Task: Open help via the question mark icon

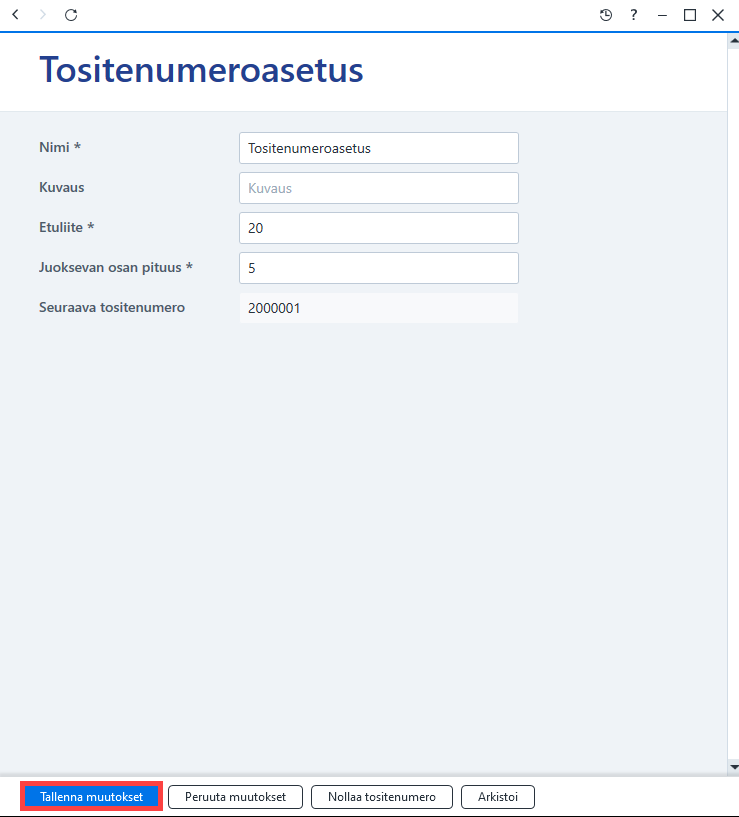Action: (x=634, y=15)
